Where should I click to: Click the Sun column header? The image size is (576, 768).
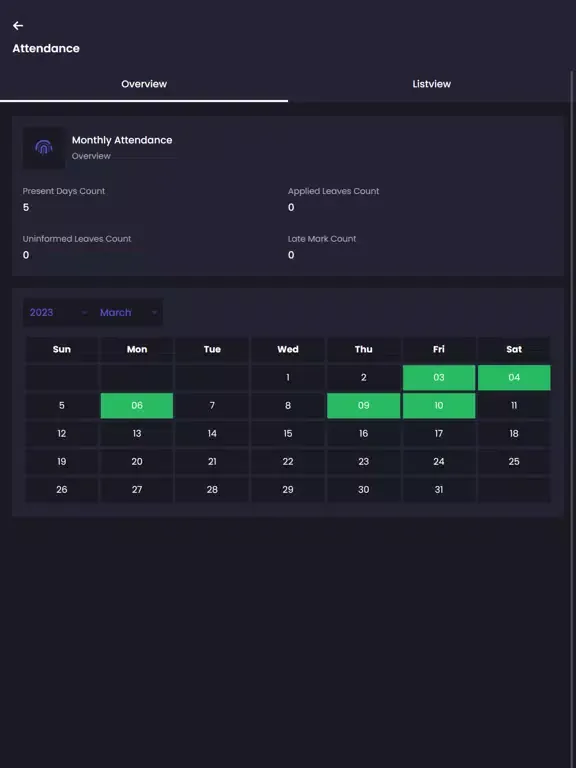[62, 349]
